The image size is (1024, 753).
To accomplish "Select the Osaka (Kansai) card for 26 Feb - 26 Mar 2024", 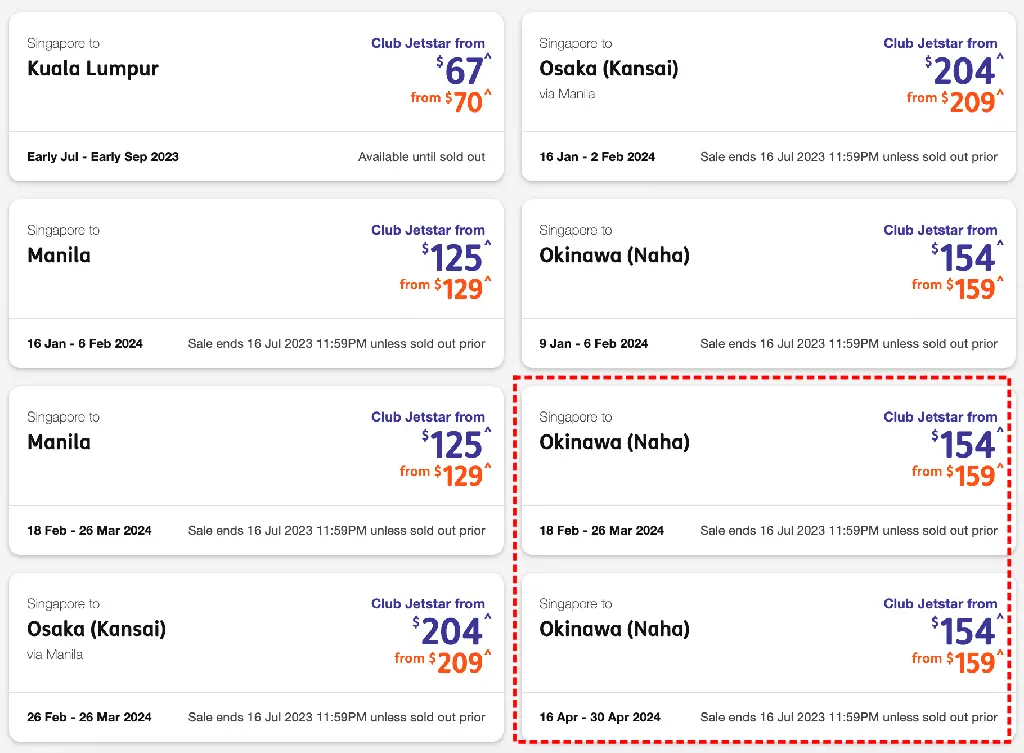I will tap(256, 657).
